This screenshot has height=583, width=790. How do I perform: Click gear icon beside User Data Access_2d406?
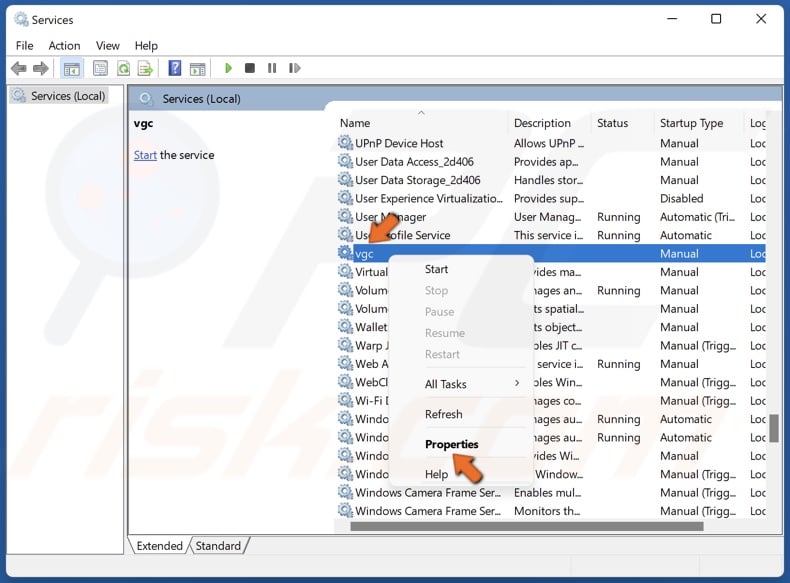point(345,161)
